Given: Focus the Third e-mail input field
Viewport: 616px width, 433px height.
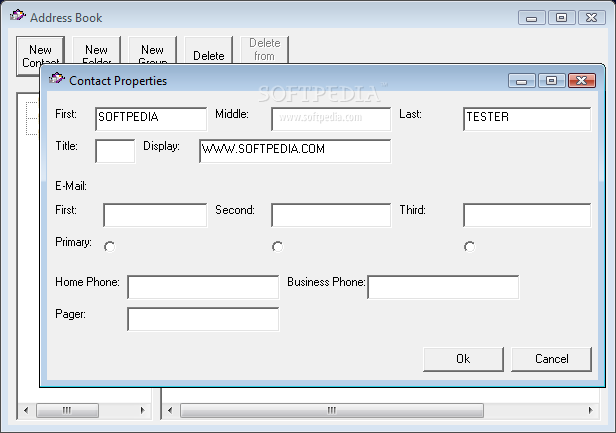Looking at the screenshot, I should [x=527, y=215].
